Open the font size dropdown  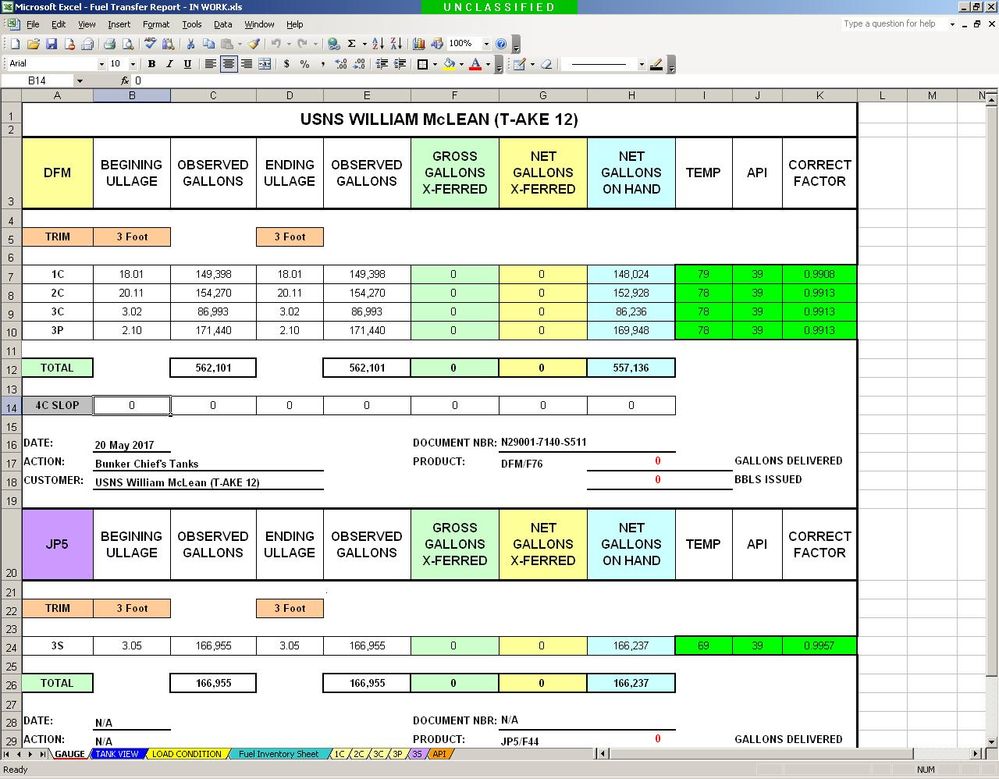pos(133,64)
